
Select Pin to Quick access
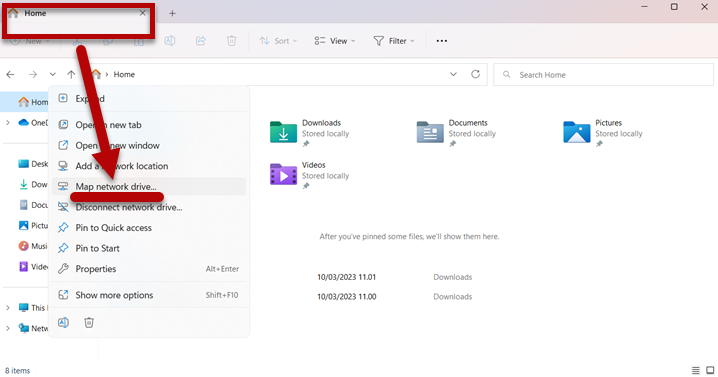coord(149,228)
